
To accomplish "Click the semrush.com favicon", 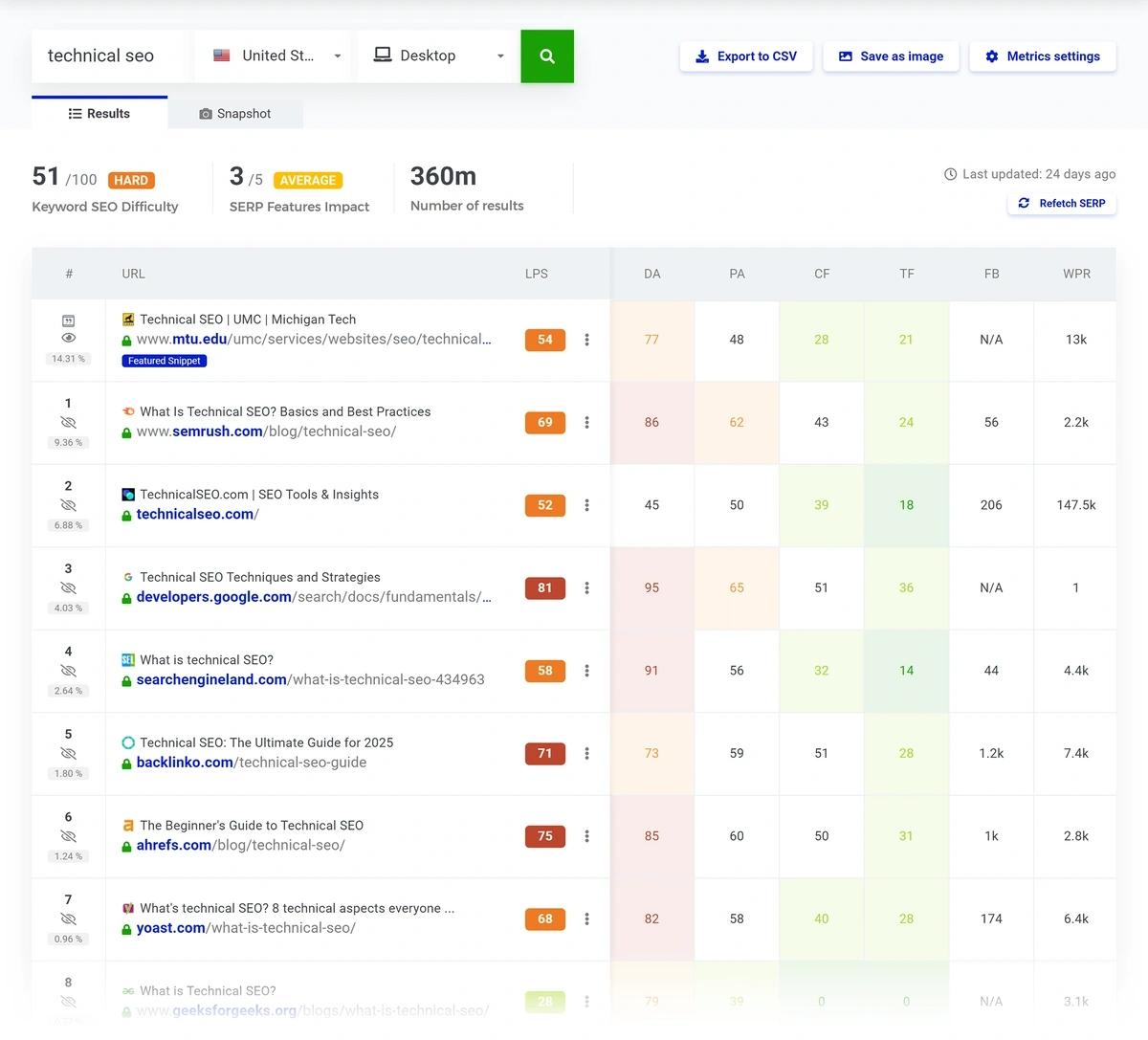I will [x=128, y=411].
